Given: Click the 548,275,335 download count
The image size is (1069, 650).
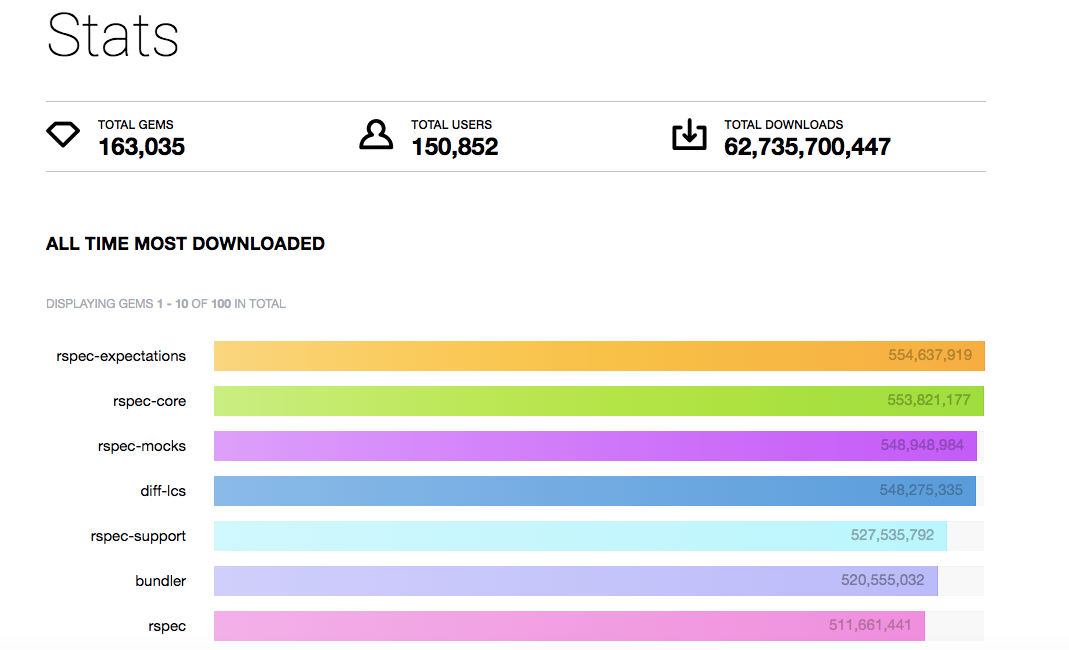Looking at the screenshot, I should [x=921, y=490].
